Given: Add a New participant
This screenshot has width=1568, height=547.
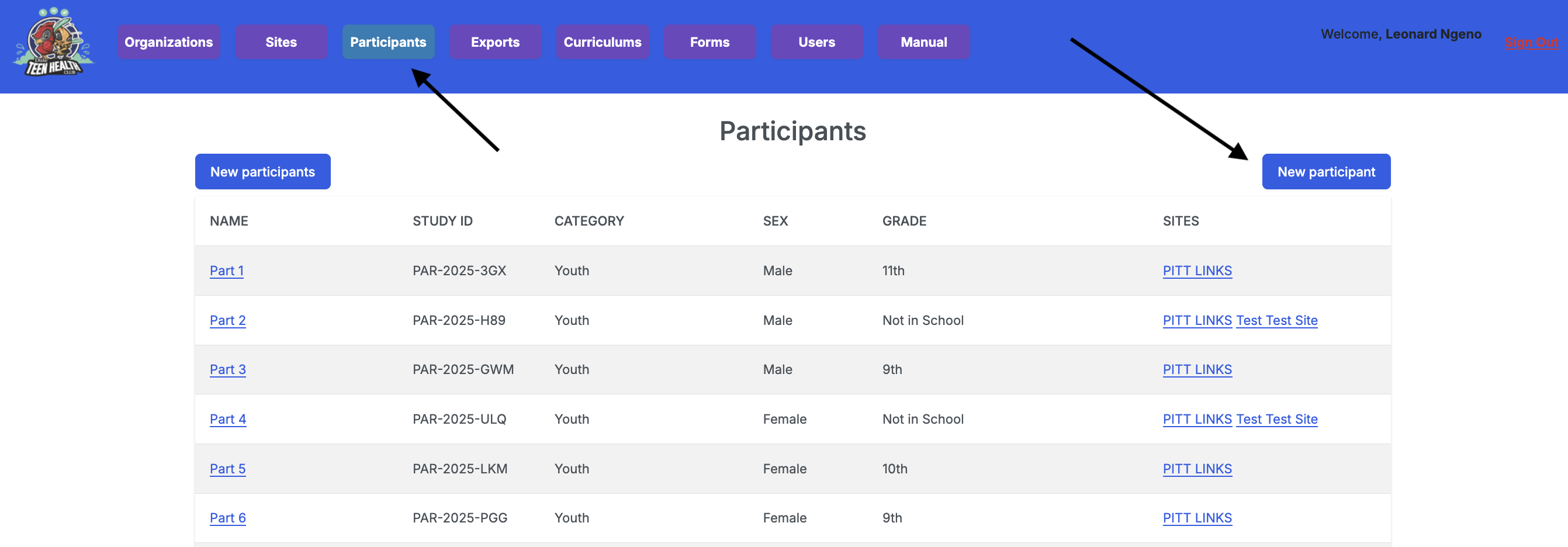Looking at the screenshot, I should [x=1327, y=172].
